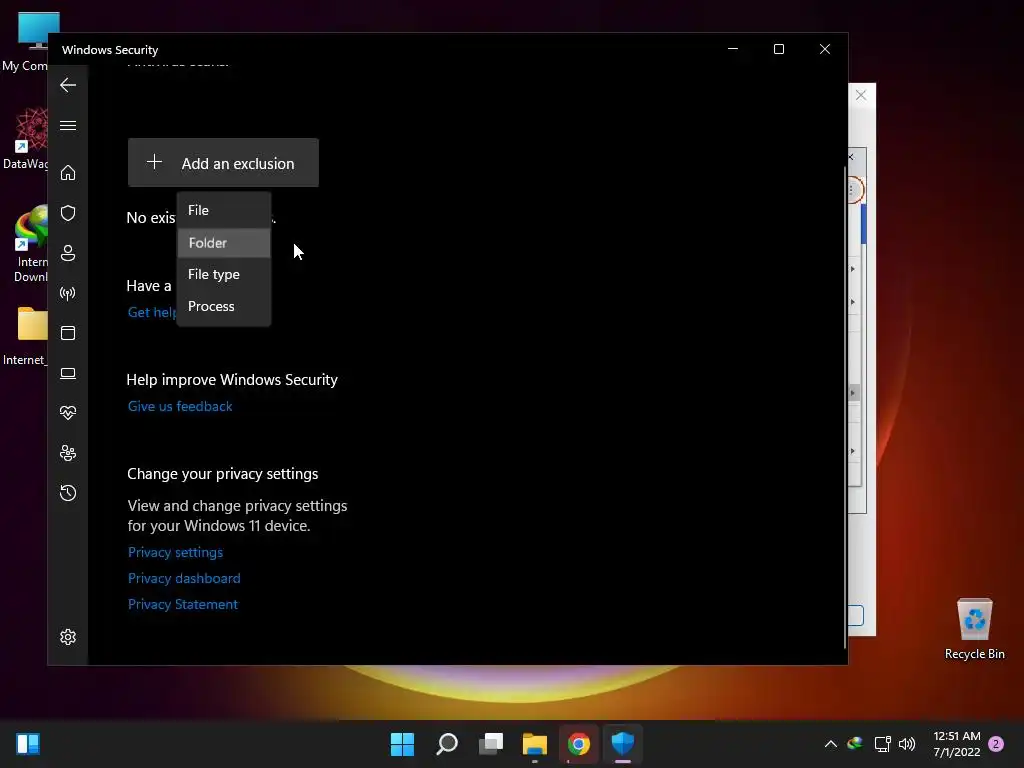Go back using the back arrow
The width and height of the screenshot is (1024, 768).
tap(68, 85)
